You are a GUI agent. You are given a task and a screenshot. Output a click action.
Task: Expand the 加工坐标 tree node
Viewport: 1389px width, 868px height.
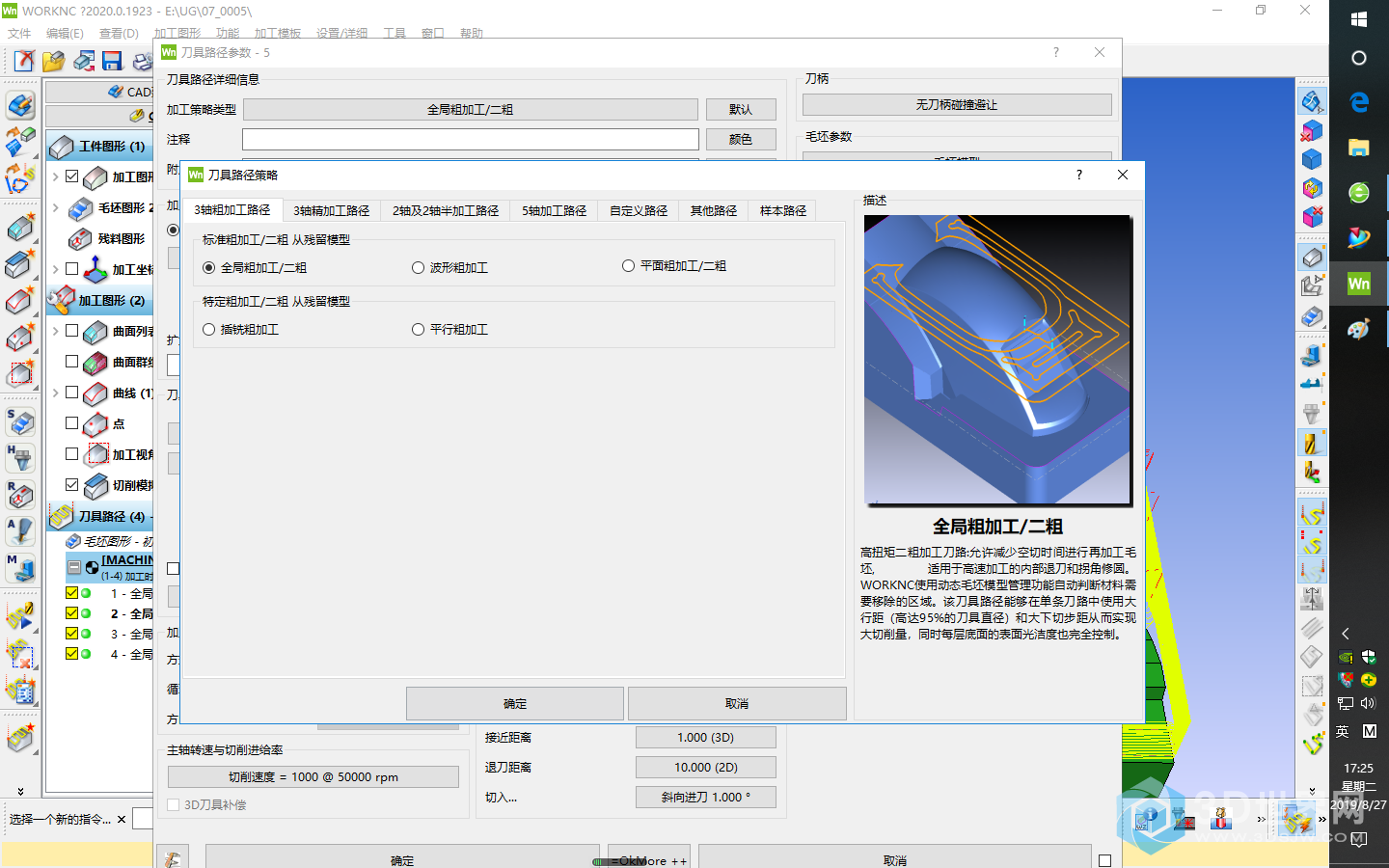(56, 269)
